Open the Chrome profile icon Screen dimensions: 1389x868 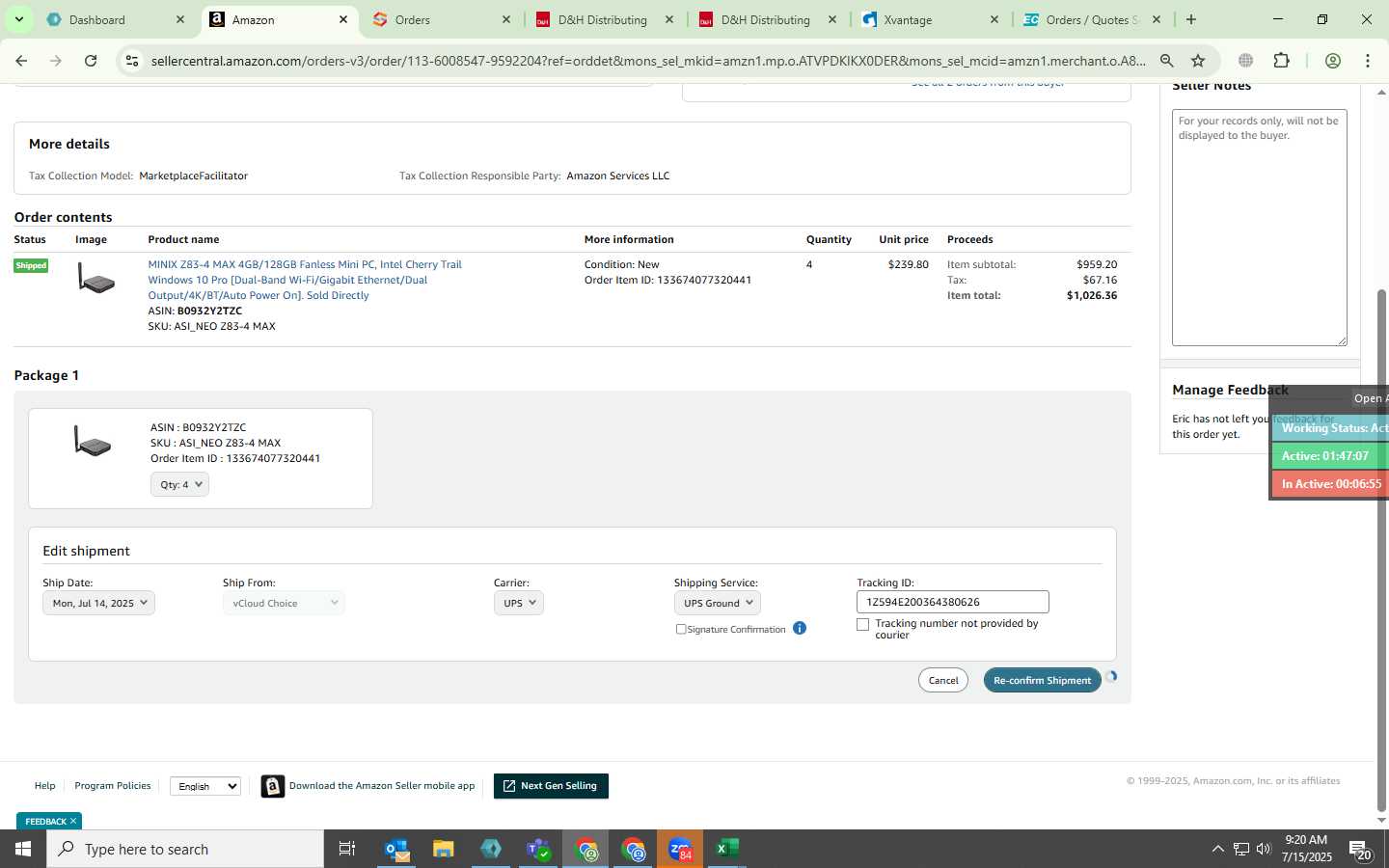pyautogui.click(x=1333, y=61)
